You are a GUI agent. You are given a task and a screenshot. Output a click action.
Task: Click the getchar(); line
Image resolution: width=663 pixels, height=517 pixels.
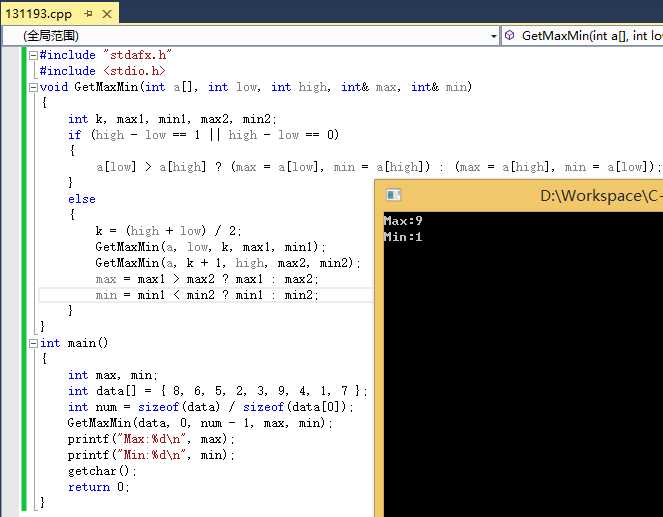coord(102,471)
